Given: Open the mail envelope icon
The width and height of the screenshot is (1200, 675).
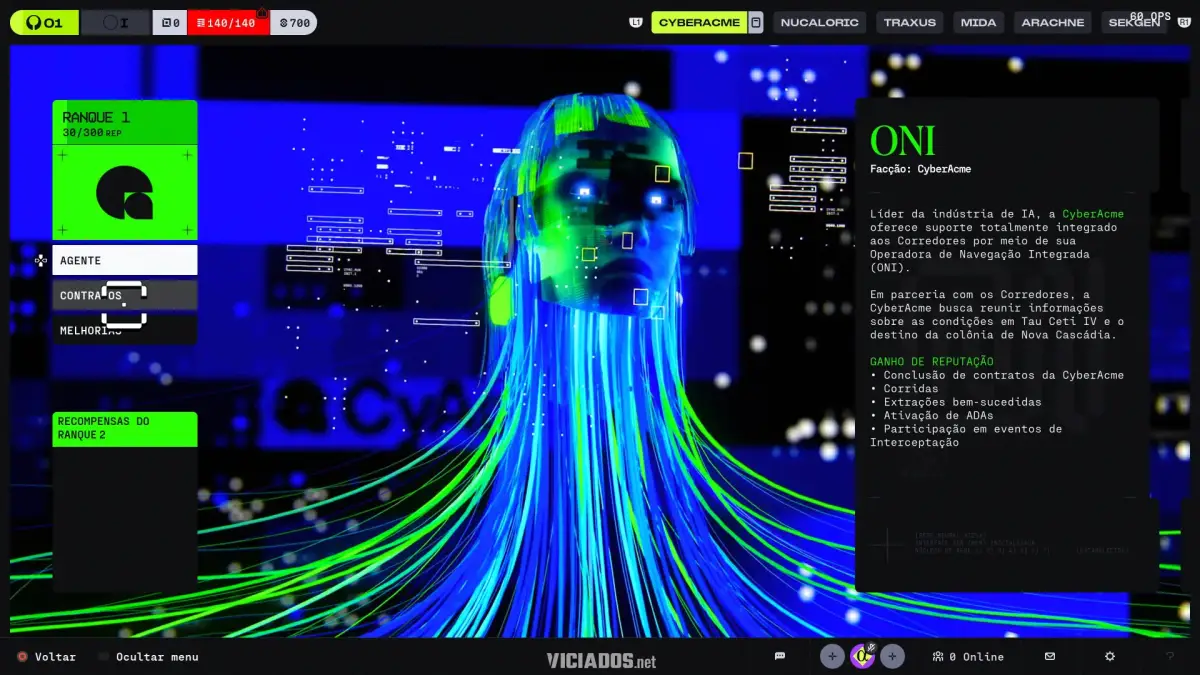Looking at the screenshot, I should [1050, 656].
